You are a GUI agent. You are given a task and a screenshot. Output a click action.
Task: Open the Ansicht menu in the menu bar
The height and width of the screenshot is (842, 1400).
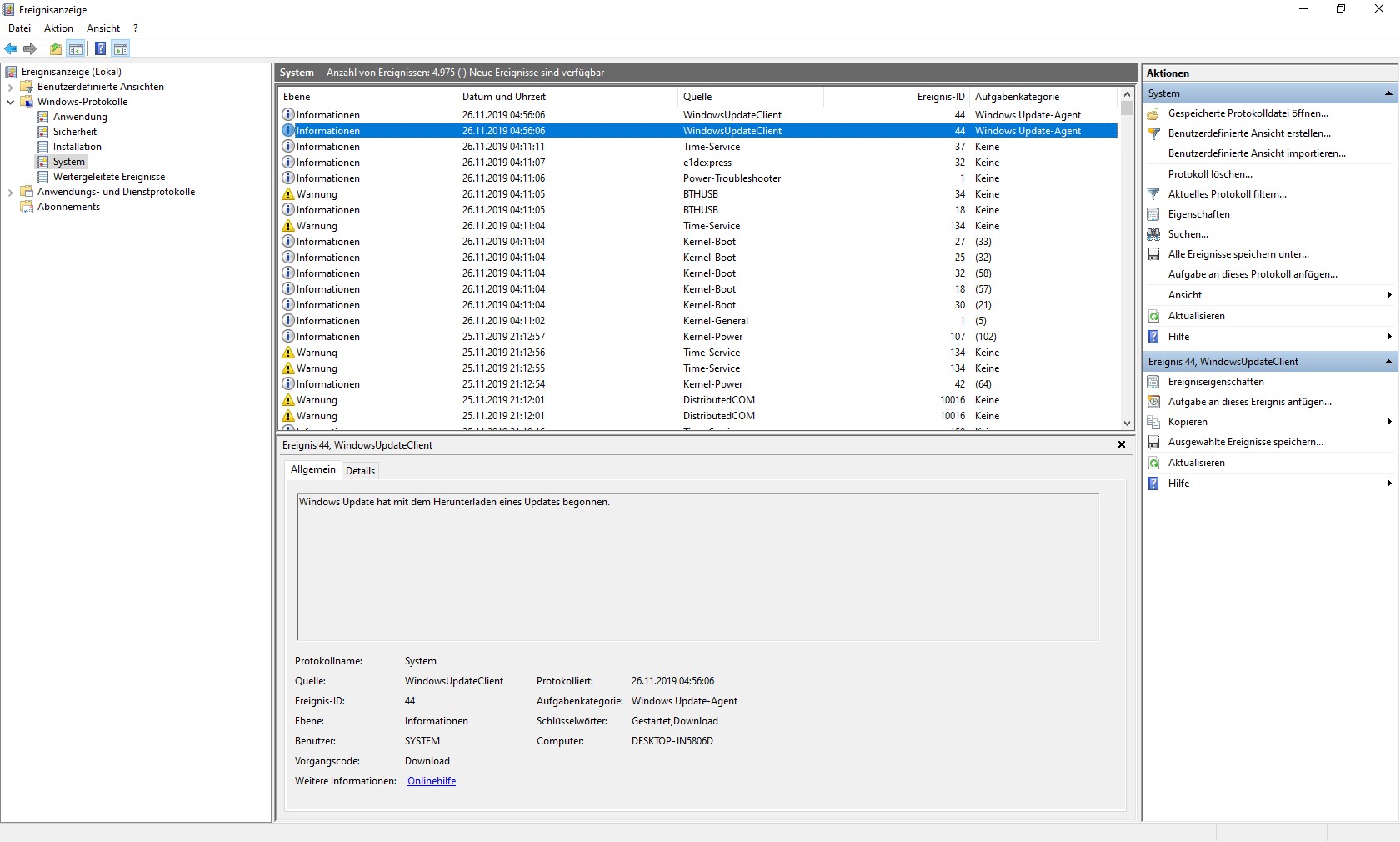pos(103,28)
